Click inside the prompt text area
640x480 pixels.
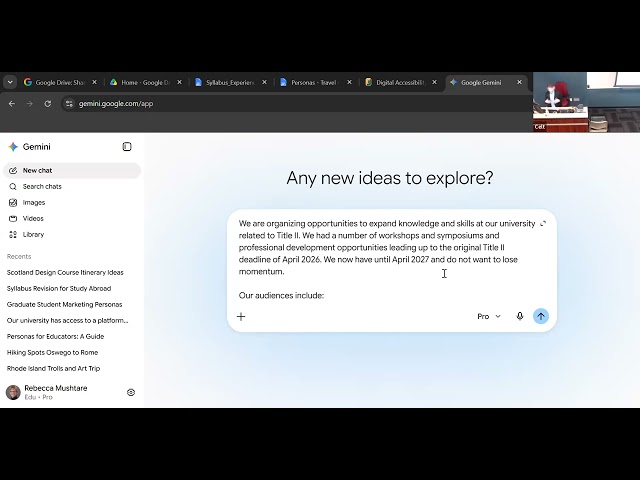pyautogui.click(x=387, y=259)
